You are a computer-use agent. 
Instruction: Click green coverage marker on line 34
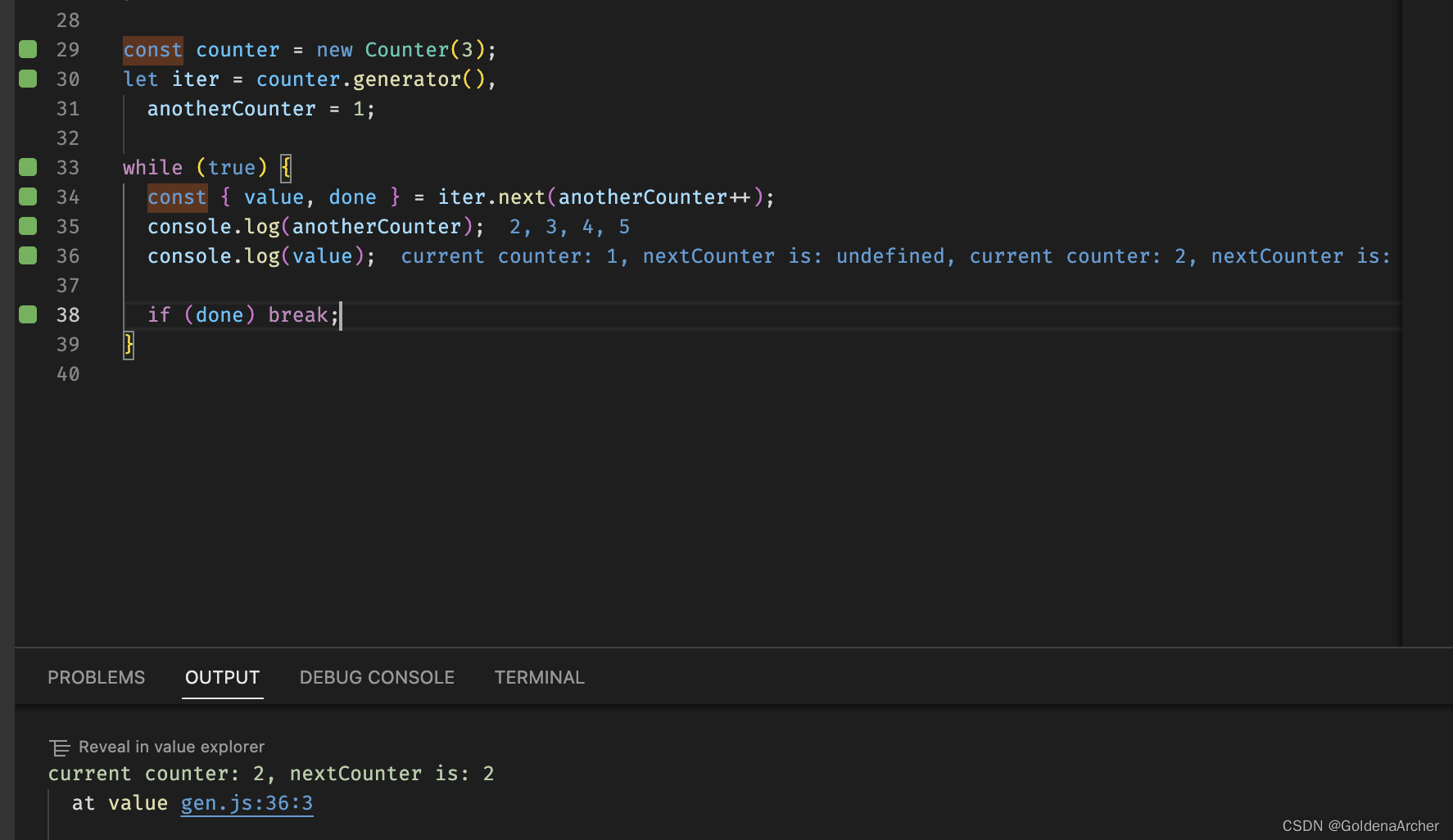point(28,196)
